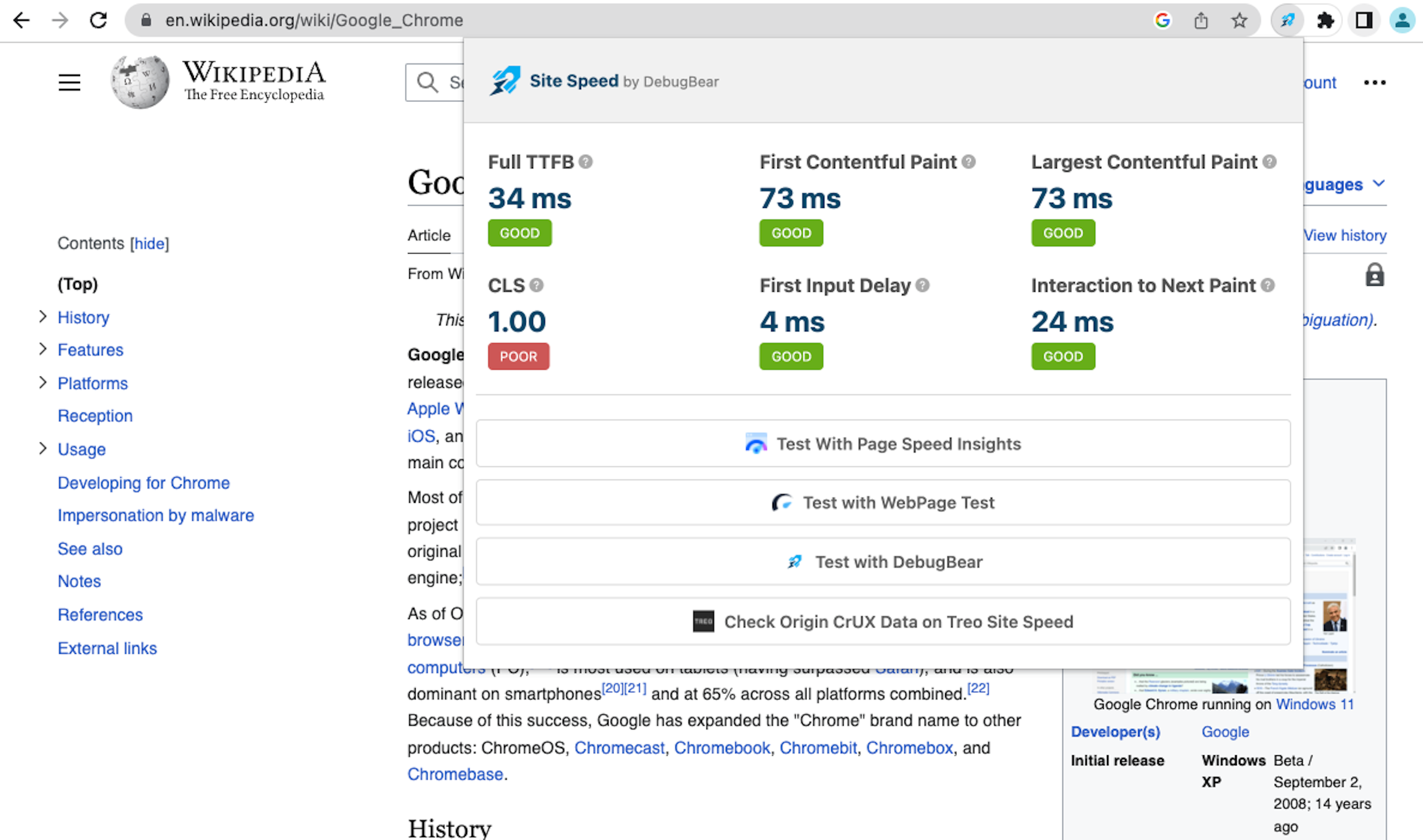
Task: Reload the page with the refresh icon
Action: click(98, 20)
